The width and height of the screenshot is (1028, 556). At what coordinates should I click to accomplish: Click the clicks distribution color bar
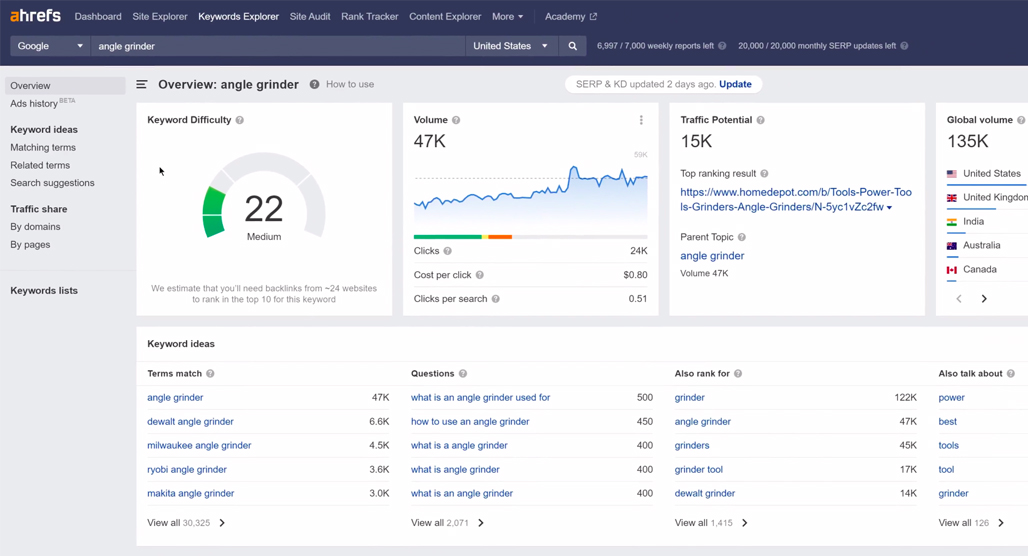(530, 237)
